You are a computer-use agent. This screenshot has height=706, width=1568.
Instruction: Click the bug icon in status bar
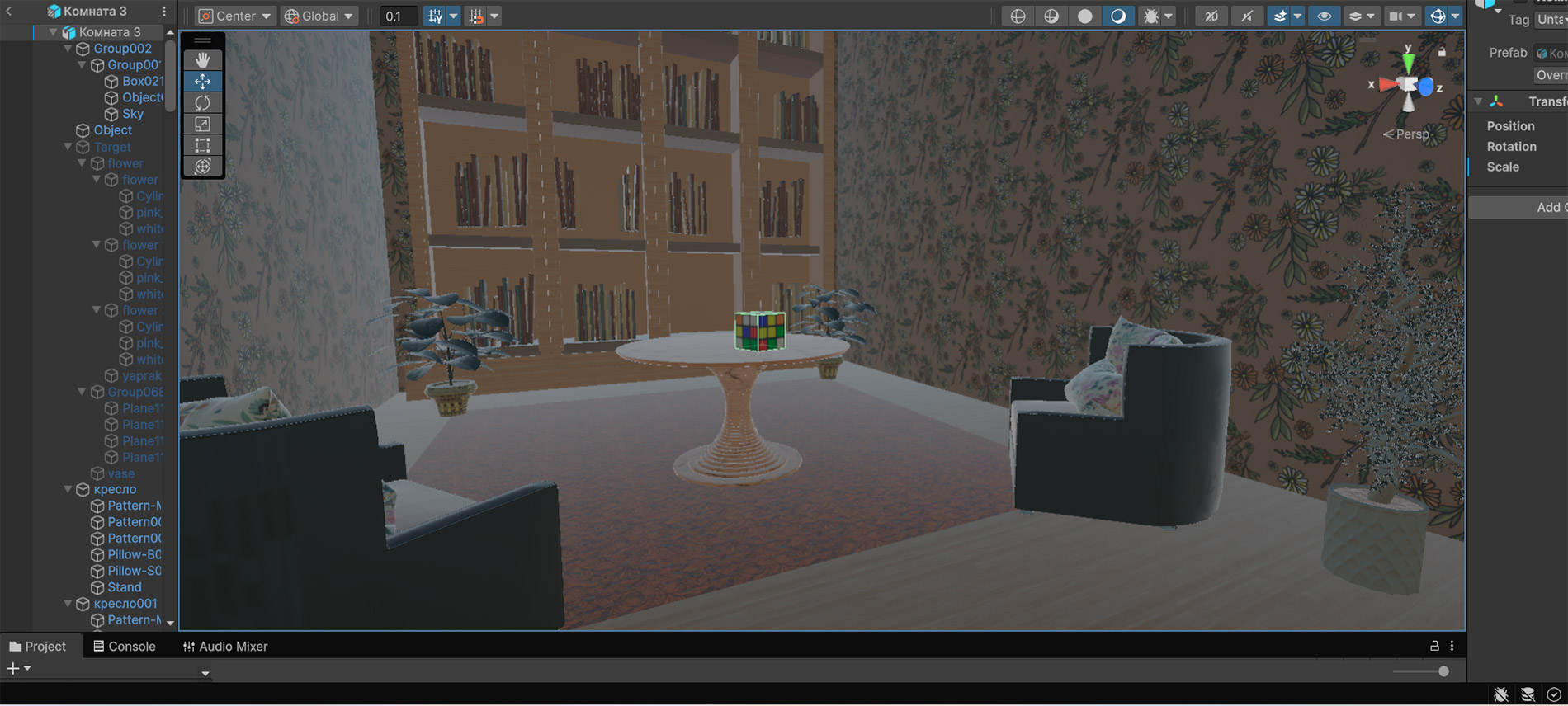click(1500, 694)
